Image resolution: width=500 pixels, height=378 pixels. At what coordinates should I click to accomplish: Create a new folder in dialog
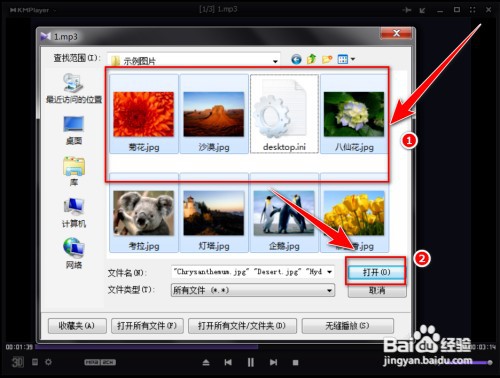(x=327, y=59)
